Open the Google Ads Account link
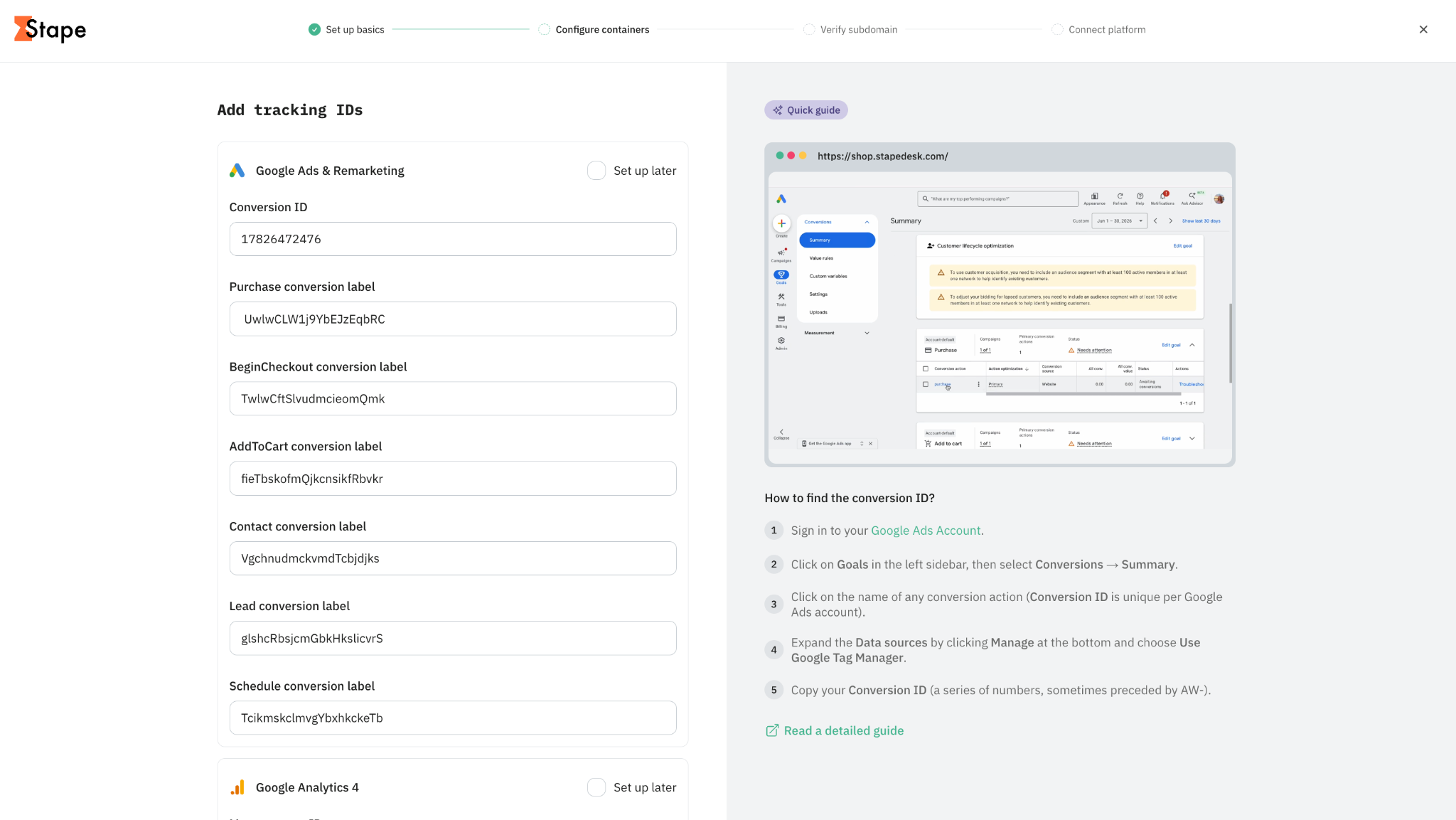The height and width of the screenshot is (820, 1456). pos(926,531)
